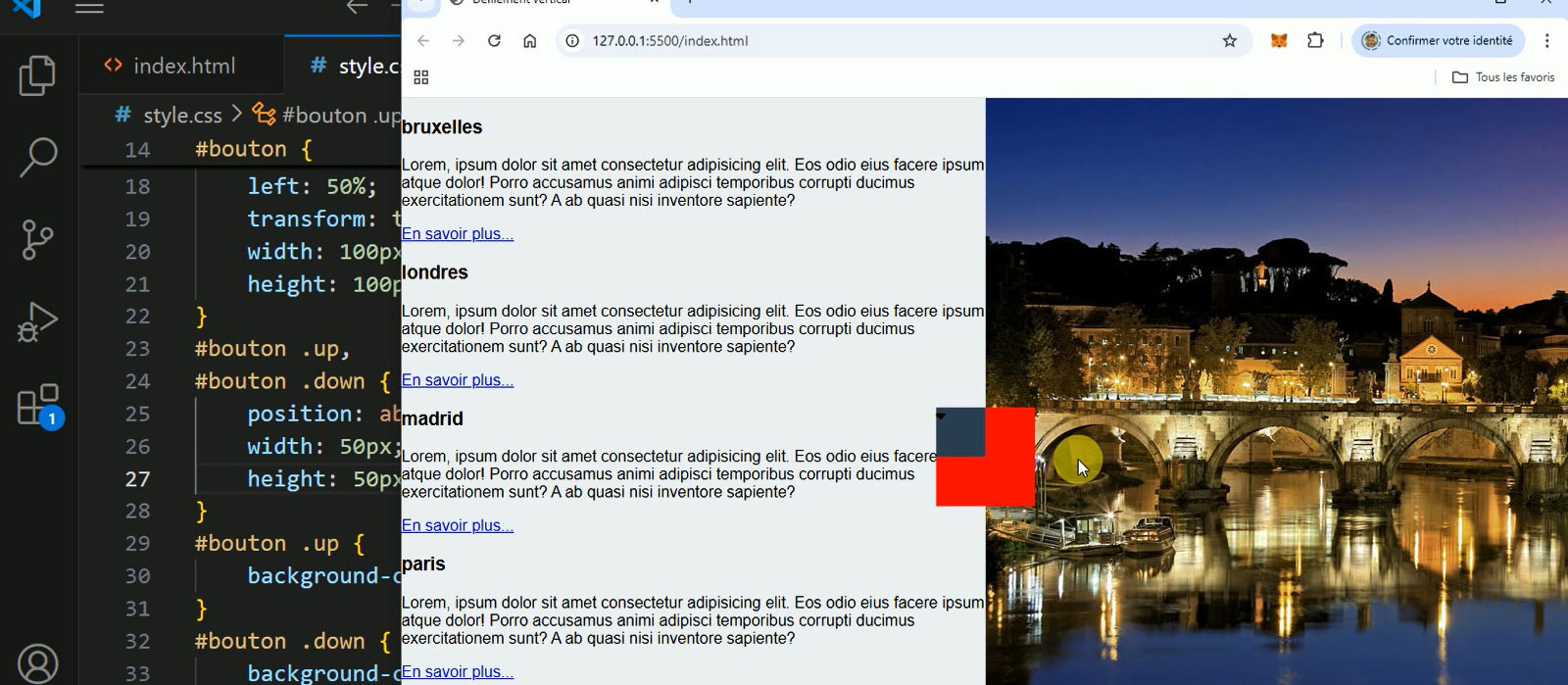Open the Source Control panel
The width and height of the screenshot is (1568, 685).
[37, 239]
